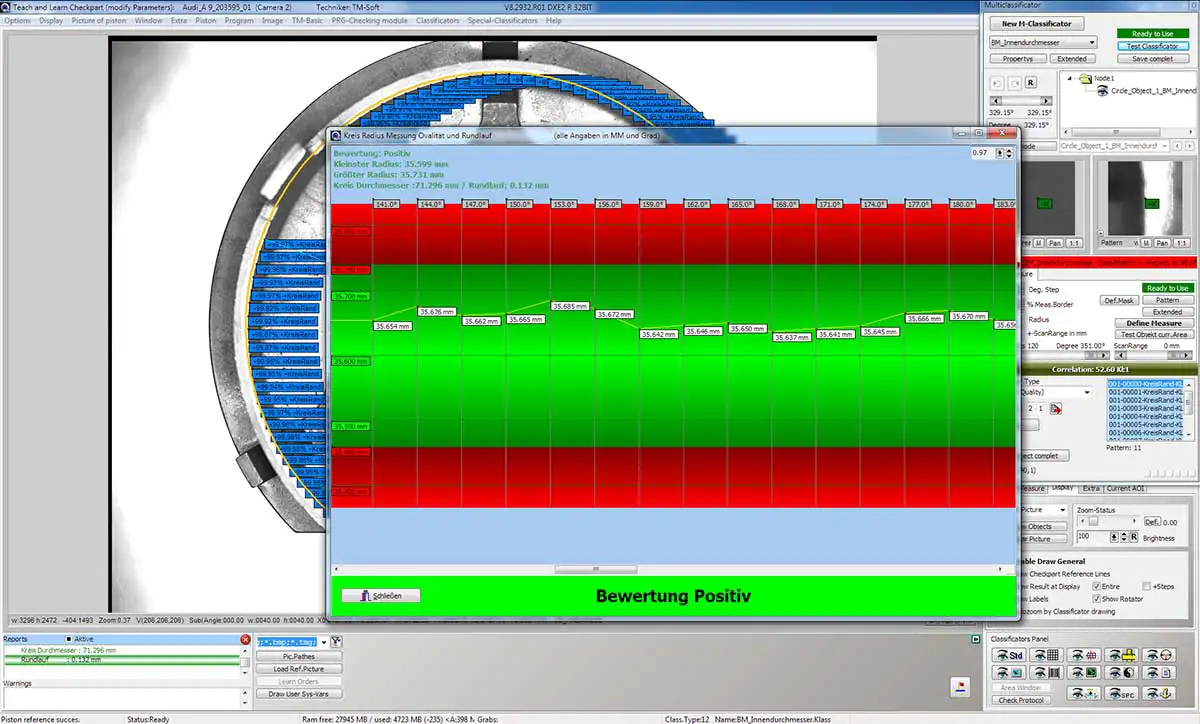The image size is (1200, 724).
Task: Select 001-00002-KreisRand pattern list entry
Action: point(1147,400)
